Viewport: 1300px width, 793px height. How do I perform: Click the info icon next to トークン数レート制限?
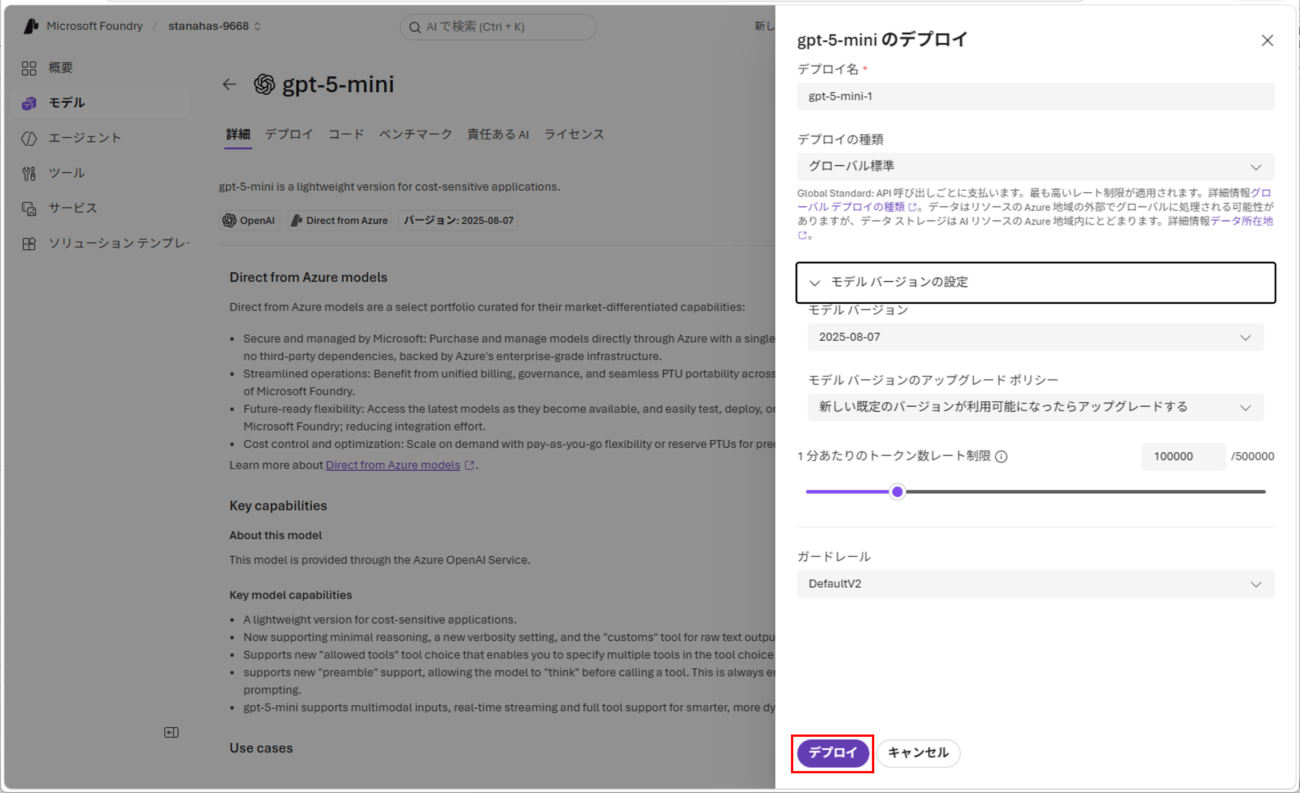point(1001,457)
